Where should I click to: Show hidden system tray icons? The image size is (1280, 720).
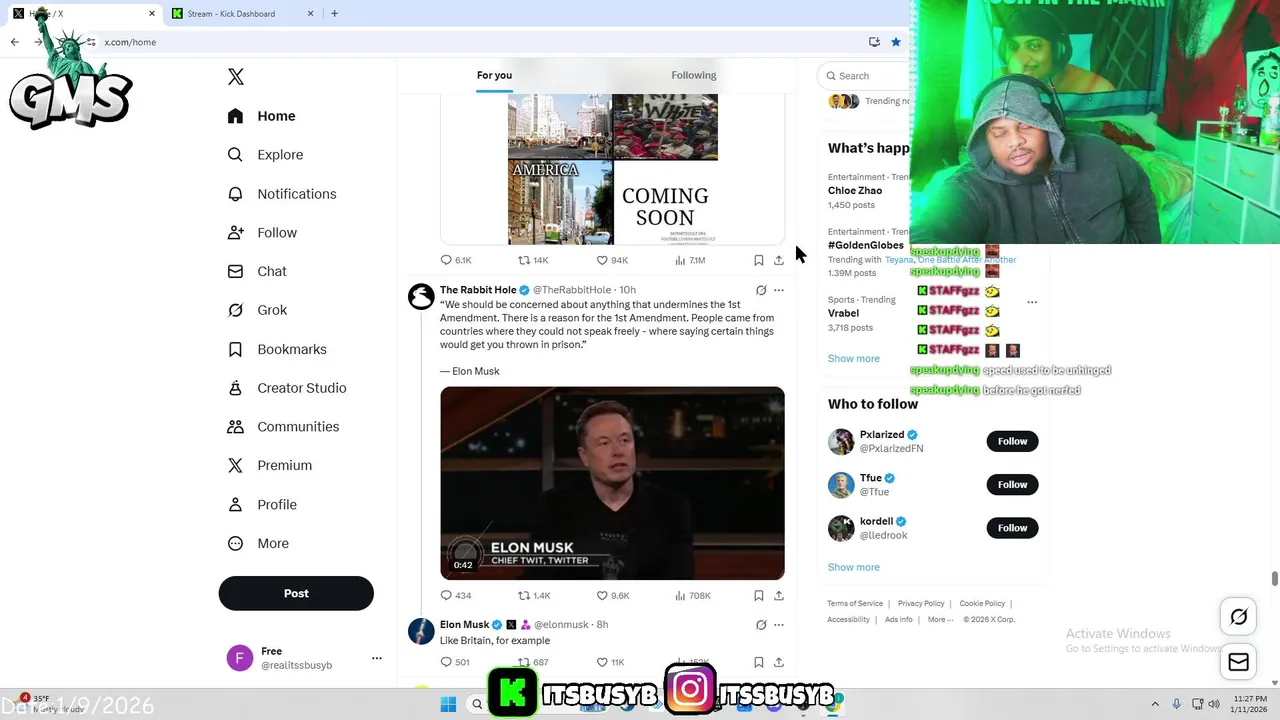1155,704
